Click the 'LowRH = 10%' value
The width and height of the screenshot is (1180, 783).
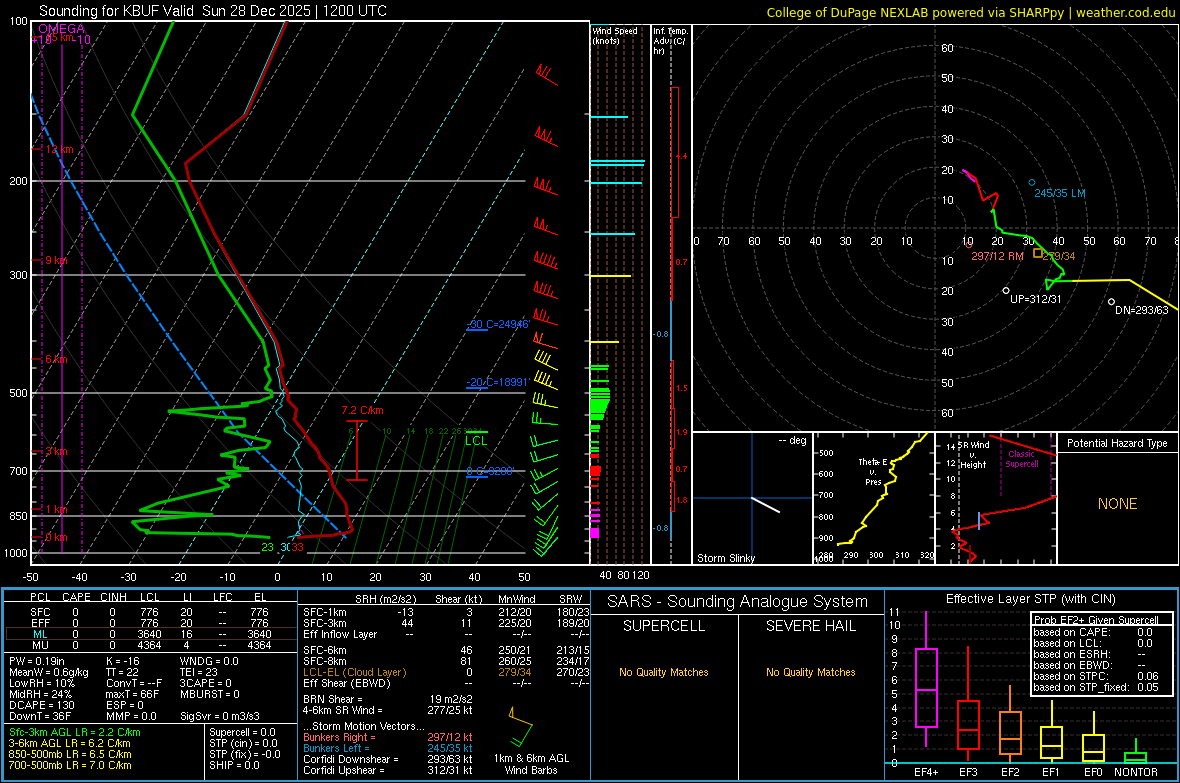42,684
